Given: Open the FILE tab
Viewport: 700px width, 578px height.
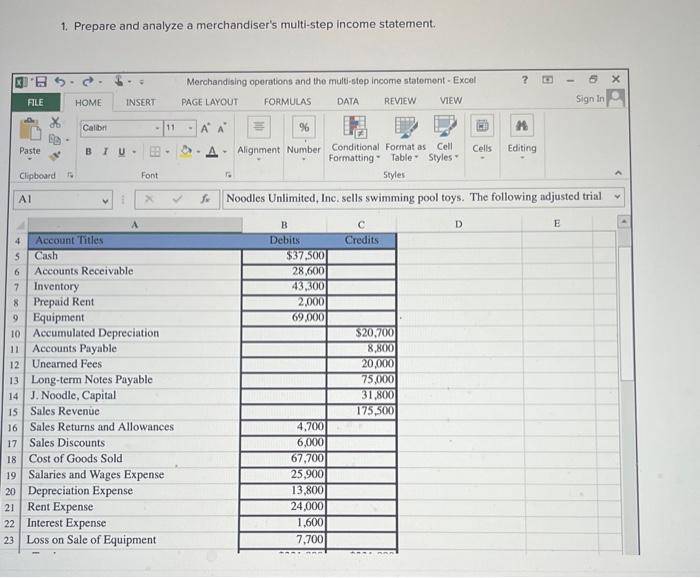Looking at the screenshot, I should pos(35,102).
